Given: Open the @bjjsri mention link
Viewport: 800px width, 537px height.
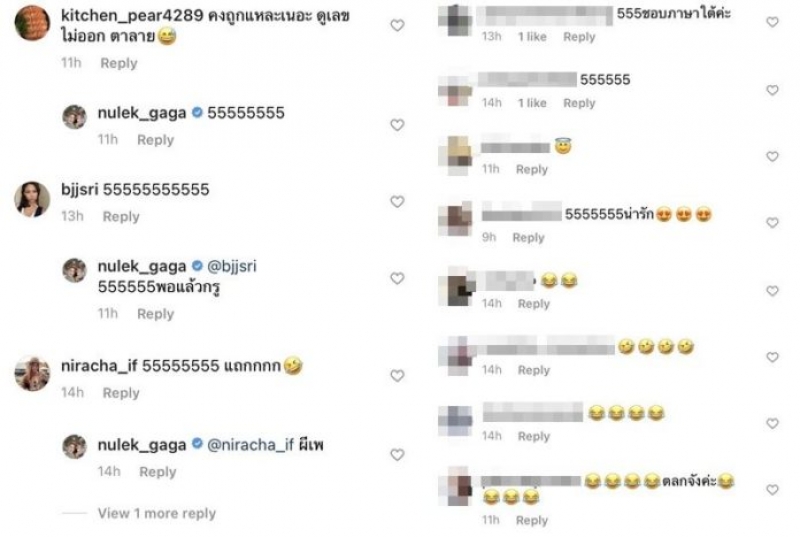Looking at the screenshot, I should 232,266.
